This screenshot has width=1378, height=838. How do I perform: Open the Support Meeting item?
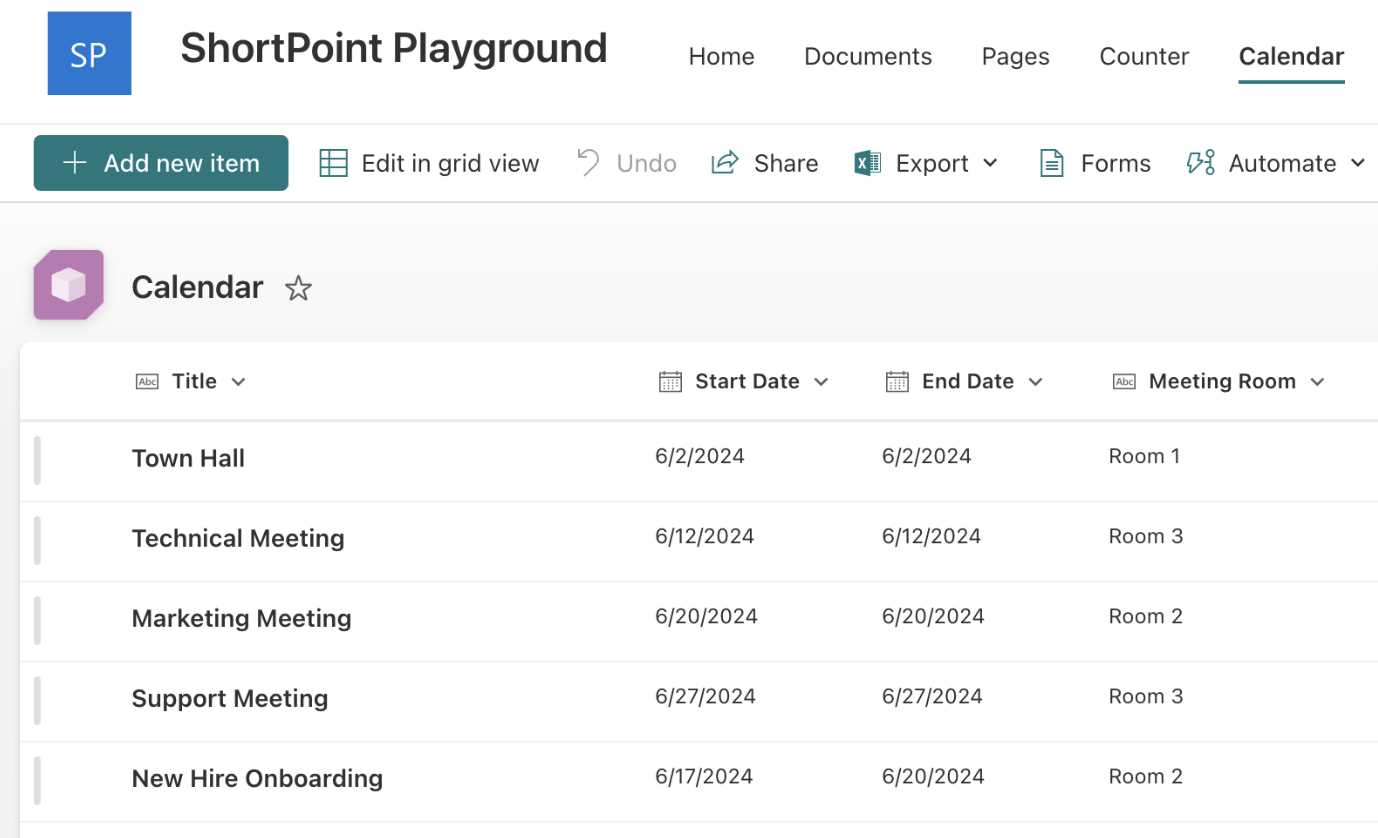[230, 698]
